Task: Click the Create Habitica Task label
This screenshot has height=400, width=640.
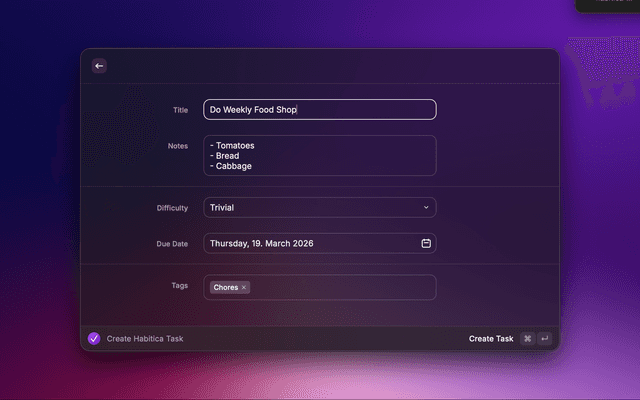Action: pos(145,339)
